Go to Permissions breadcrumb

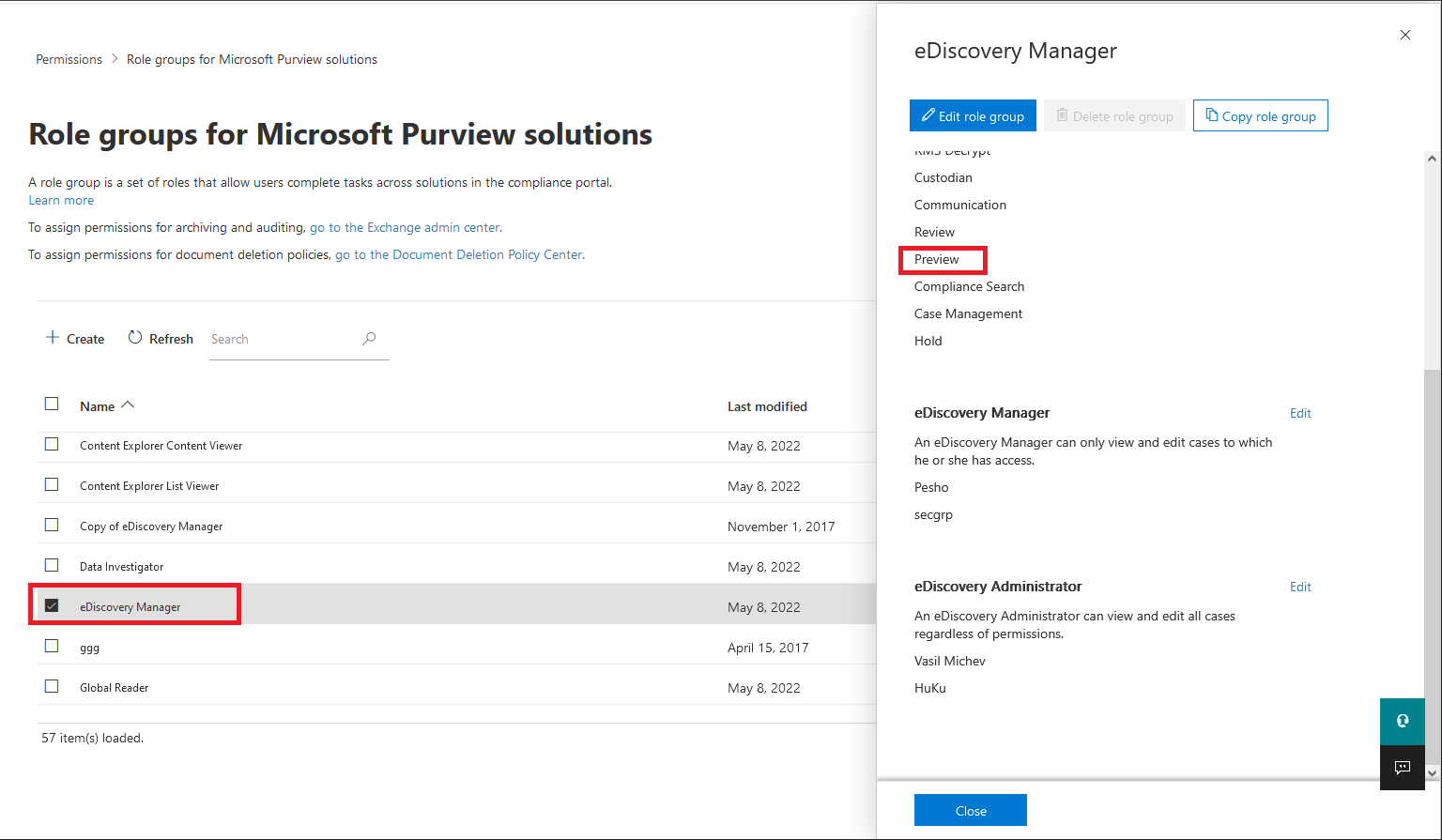click(69, 59)
